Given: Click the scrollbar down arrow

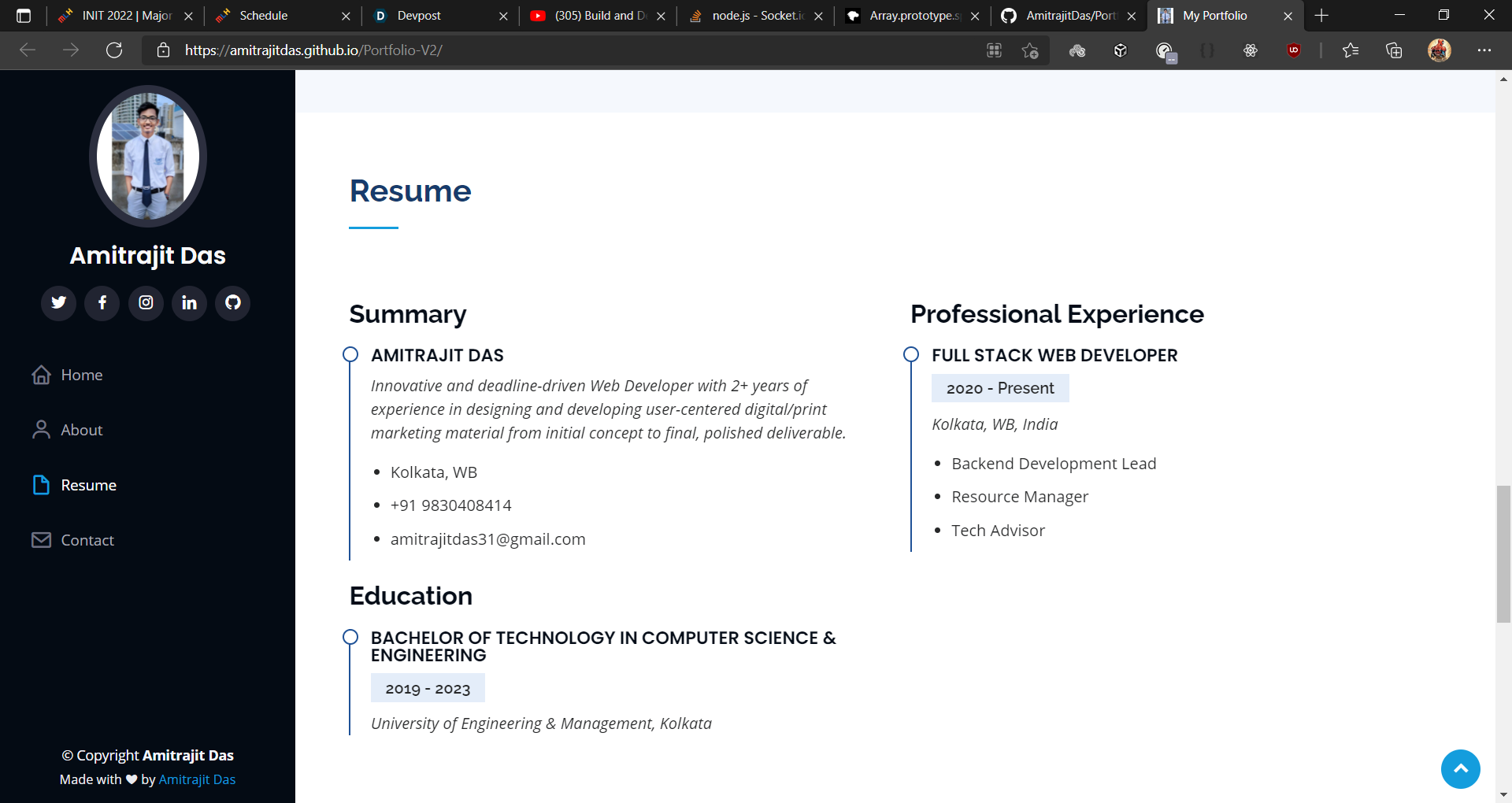Looking at the screenshot, I should 1503,795.
